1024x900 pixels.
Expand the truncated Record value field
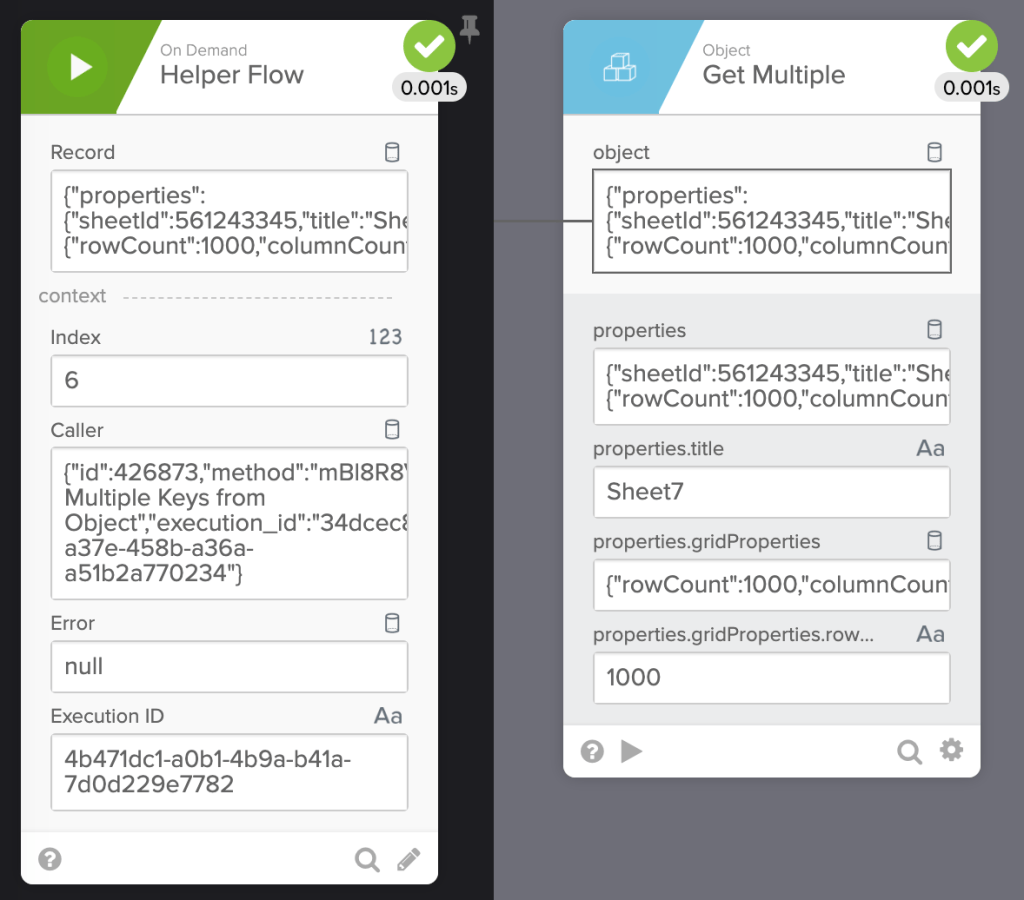pyautogui.click(x=229, y=220)
